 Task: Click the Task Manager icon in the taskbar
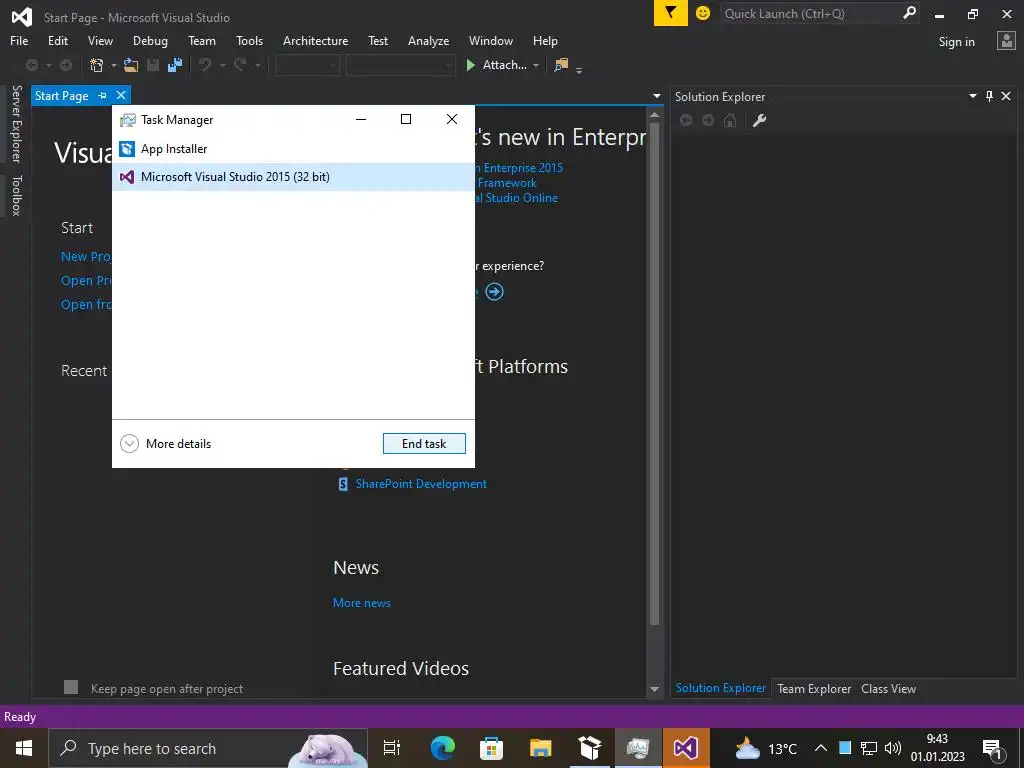point(638,748)
